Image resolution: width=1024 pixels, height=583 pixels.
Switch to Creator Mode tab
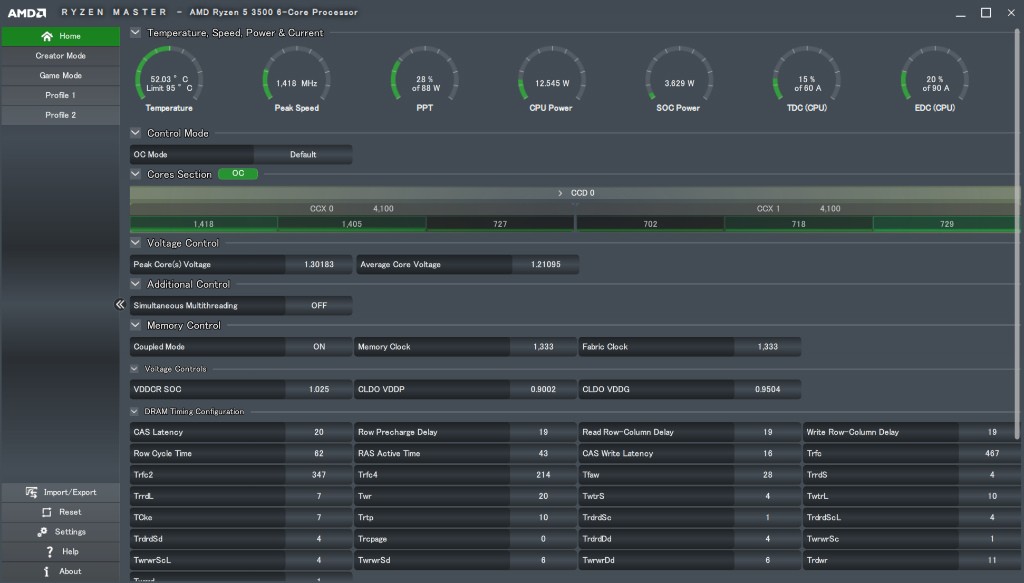(60, 56)
